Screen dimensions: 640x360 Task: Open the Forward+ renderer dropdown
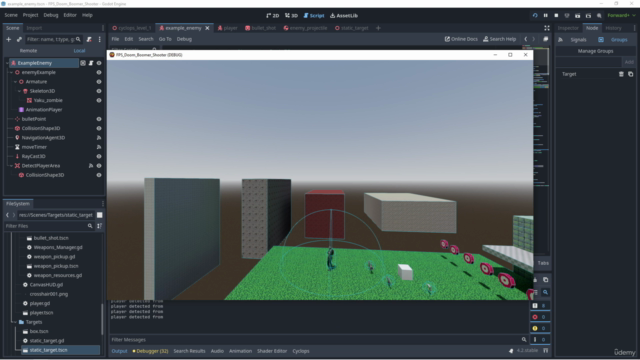click(621, 16)
